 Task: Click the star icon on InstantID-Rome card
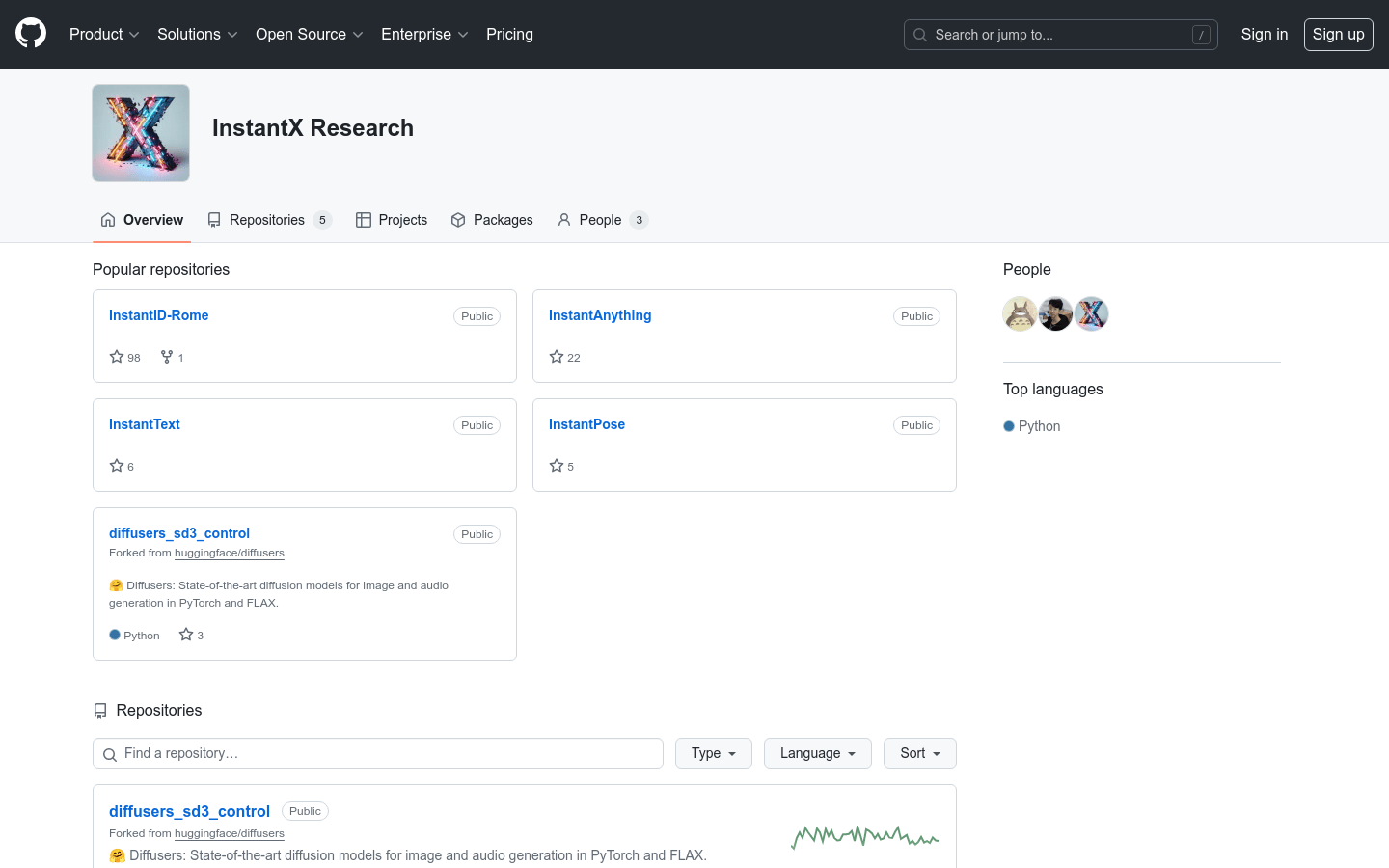117,357
